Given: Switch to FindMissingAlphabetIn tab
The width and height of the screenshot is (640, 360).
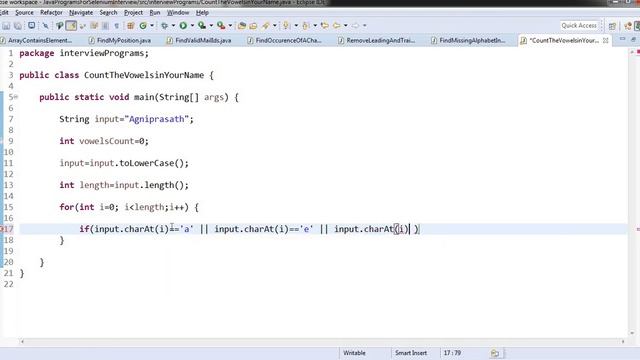Looking at the screenshot, I should [468, 40].
